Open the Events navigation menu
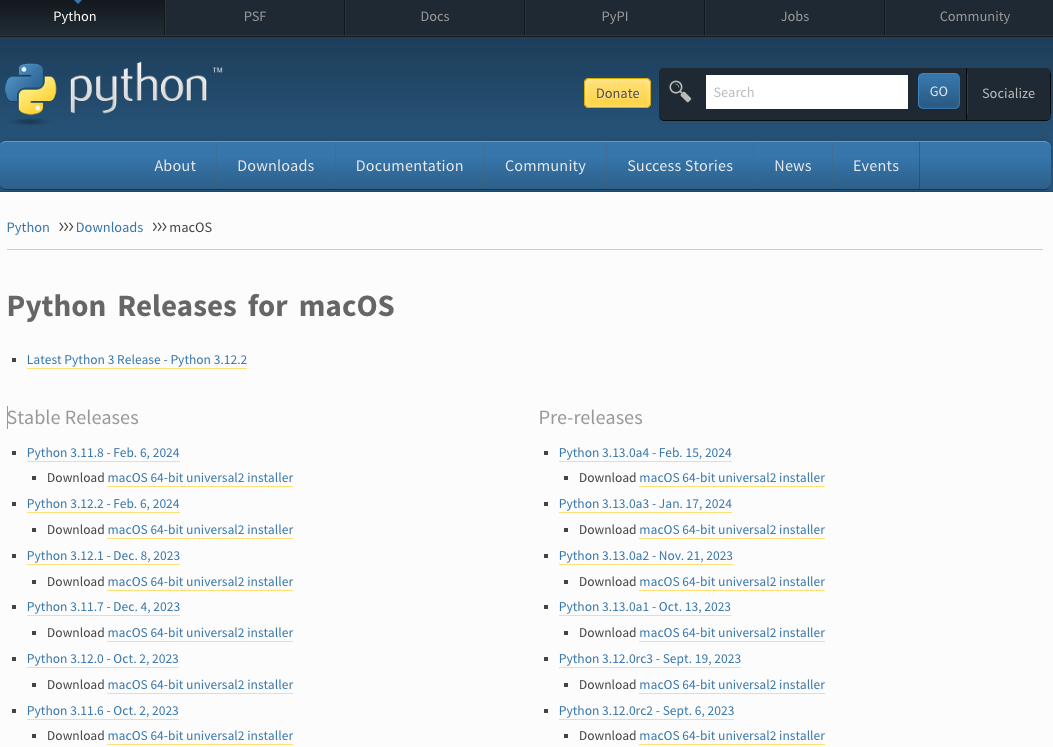The width and height of the screenshot is (1053, 747). (x=876, y=166)
